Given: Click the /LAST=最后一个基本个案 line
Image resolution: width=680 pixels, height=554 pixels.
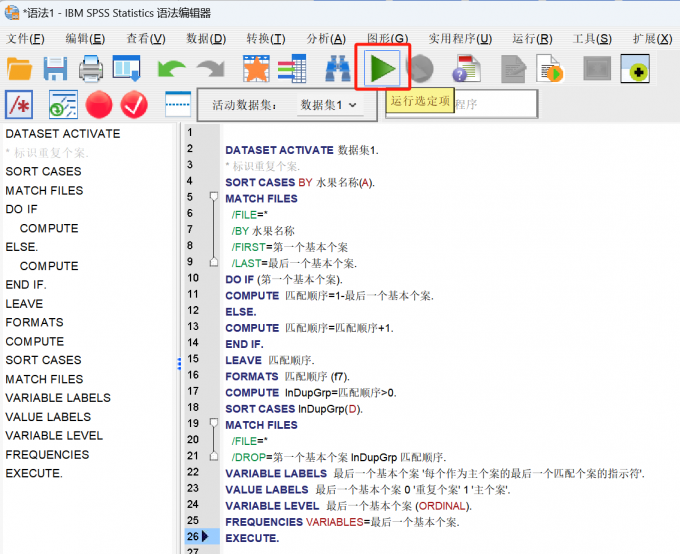Looking at the screenshot, I should [x=294, y=263].
